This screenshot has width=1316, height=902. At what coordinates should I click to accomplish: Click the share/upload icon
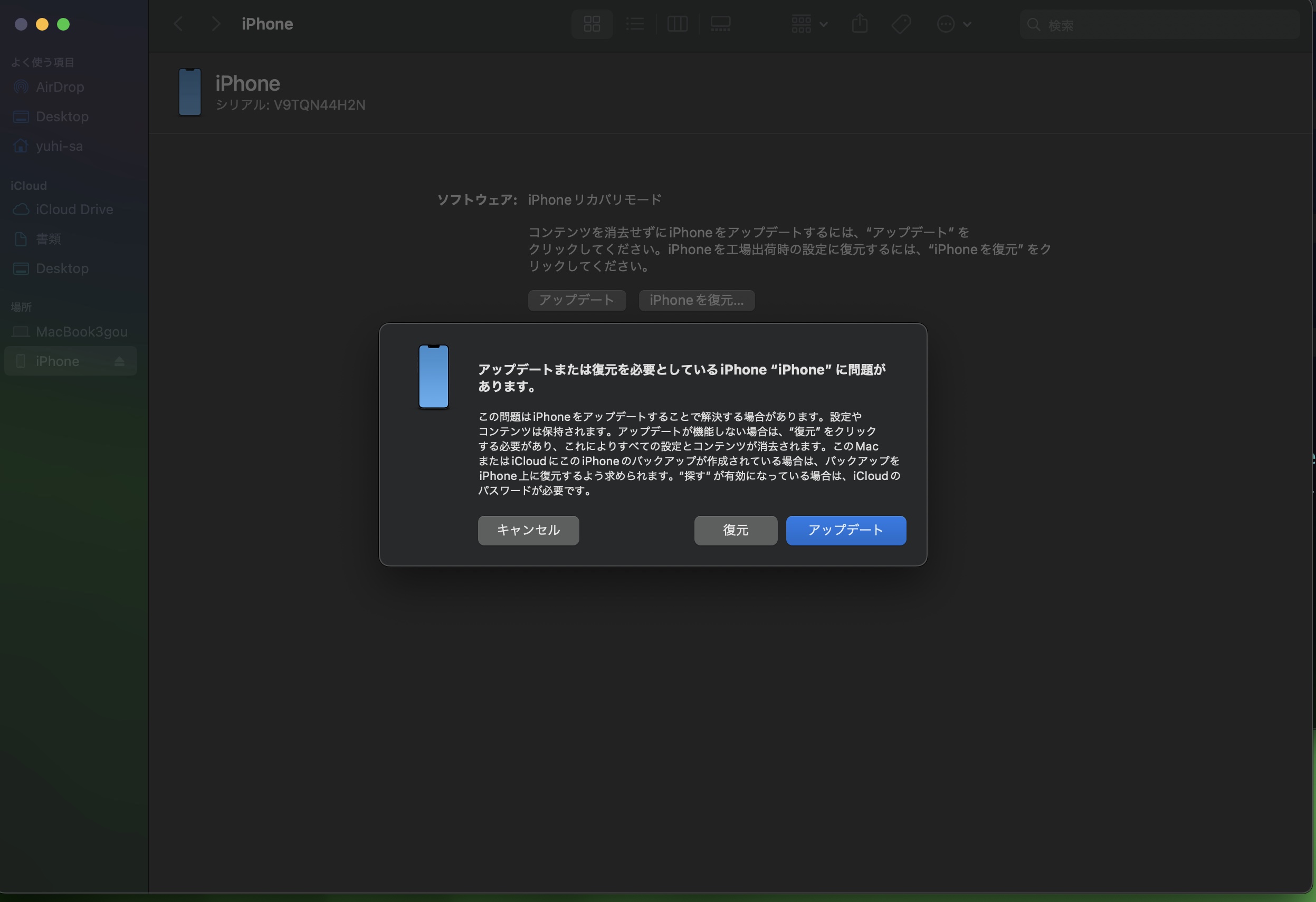[x=860, y=23]
